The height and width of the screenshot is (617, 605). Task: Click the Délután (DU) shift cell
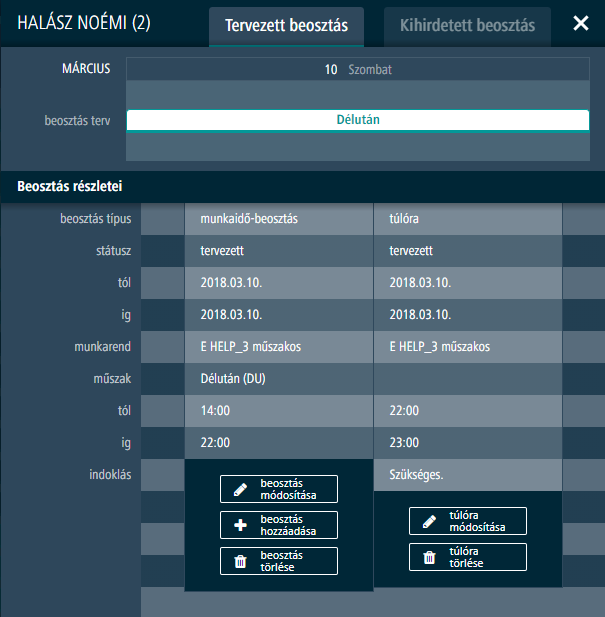click(278, 379)
